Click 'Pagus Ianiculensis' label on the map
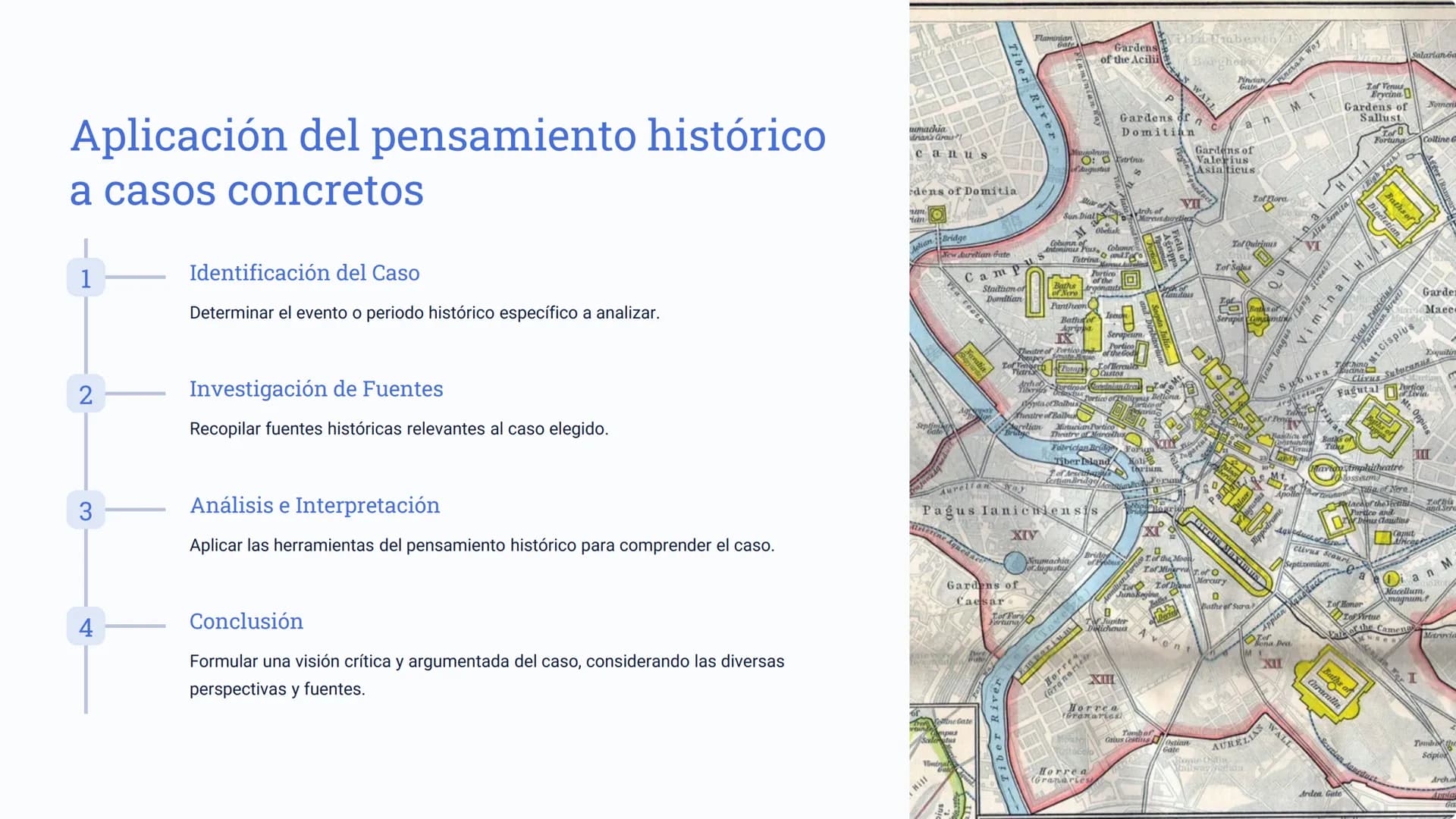The image size is (1456, 819). [x=1010, y=510]
